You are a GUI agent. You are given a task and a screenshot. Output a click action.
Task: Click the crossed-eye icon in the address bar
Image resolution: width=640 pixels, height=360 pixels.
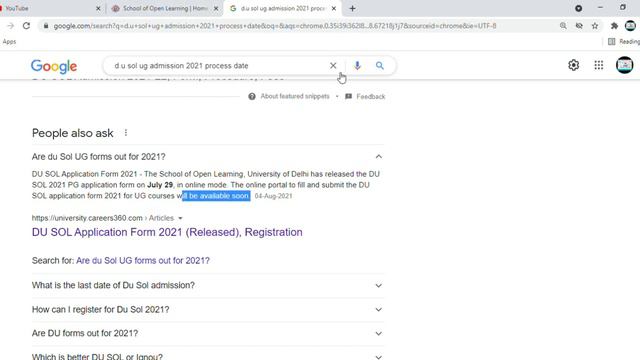pos(579,26)
